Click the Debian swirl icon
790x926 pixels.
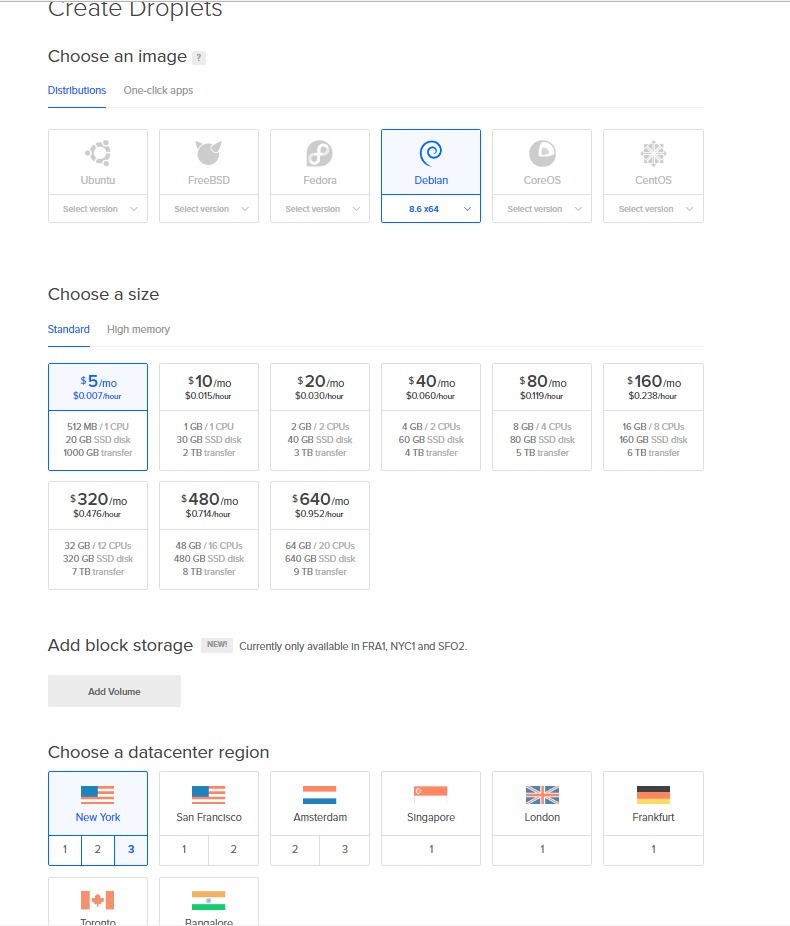(x=431, y=153)
